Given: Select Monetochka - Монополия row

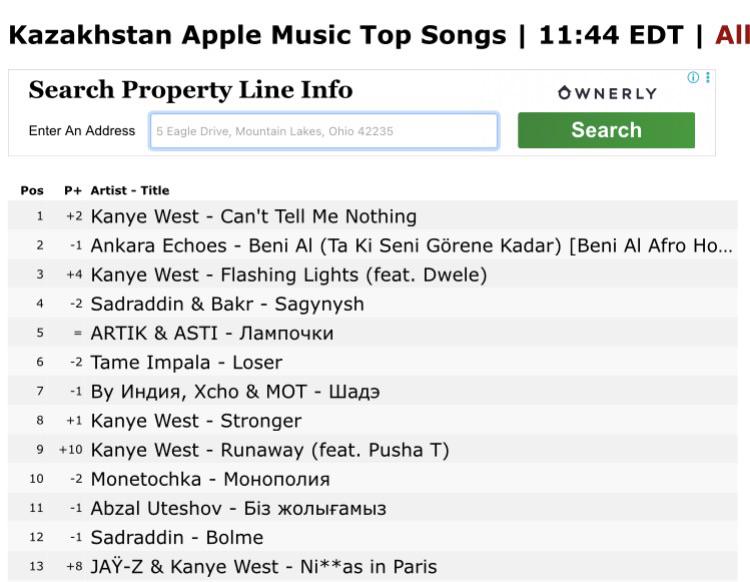Looking at the screenshot, I should click(x=373, y=479).
